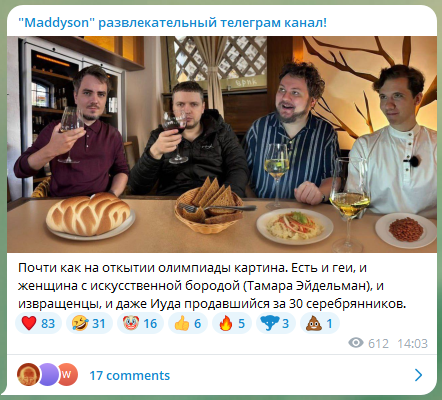Click the orange W commenter avatar
Viewport: 442px width, 400px height.
68,375
